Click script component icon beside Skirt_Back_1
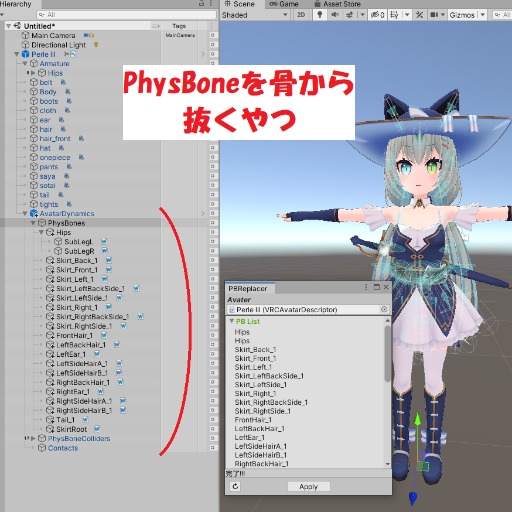The height and width of the screenshot is (512, 512). coord(109,260)
